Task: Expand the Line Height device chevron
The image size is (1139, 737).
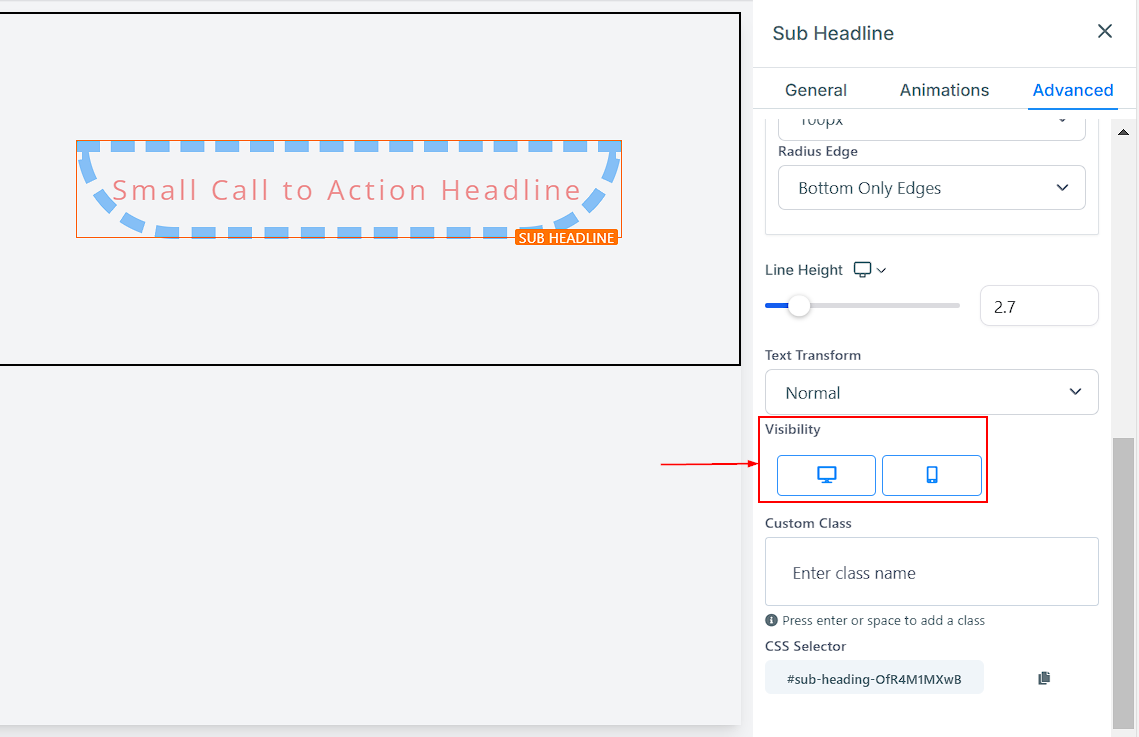Action: (x=881, y=270)
